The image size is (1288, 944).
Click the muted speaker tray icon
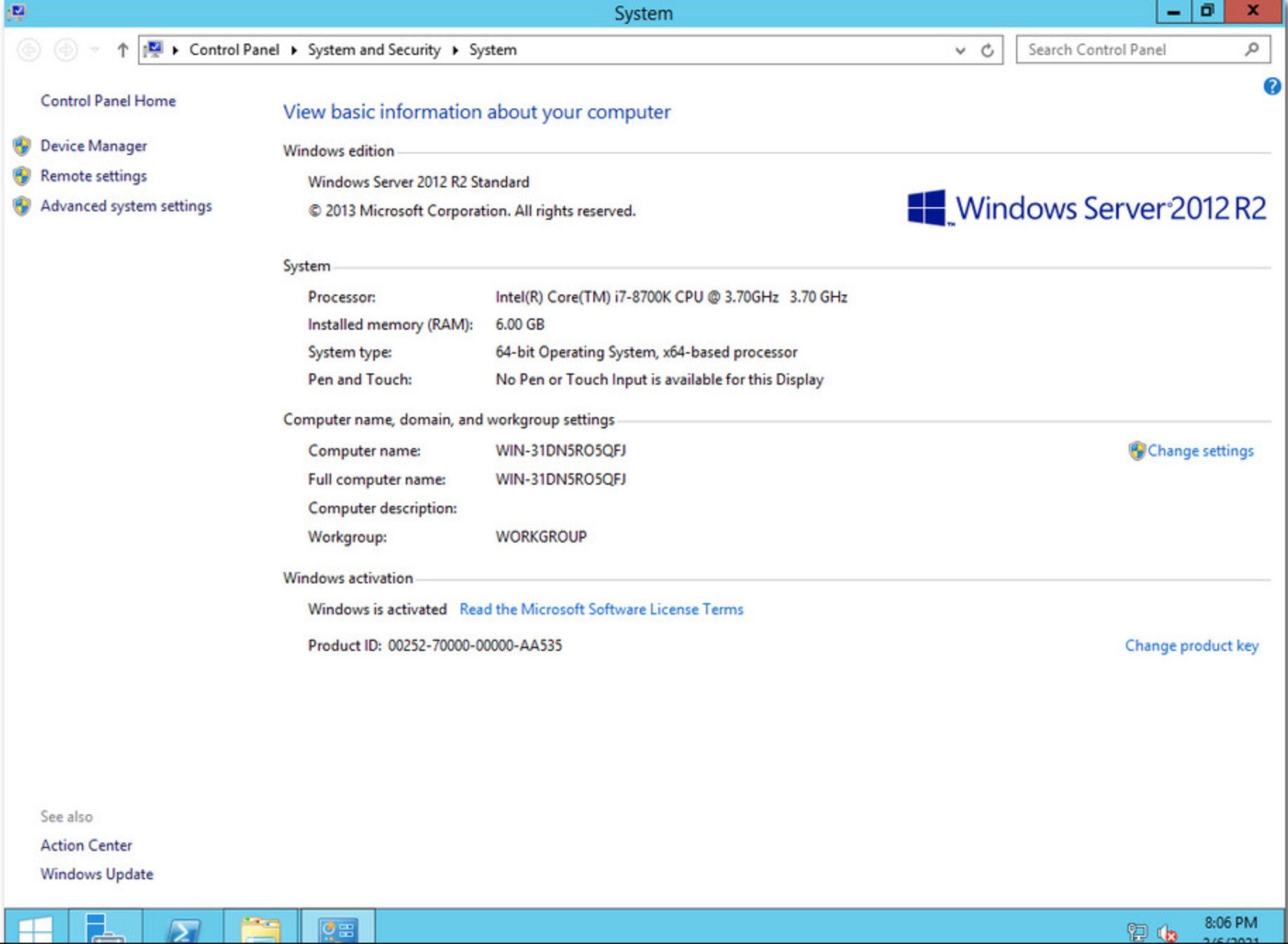point(1167,933)
